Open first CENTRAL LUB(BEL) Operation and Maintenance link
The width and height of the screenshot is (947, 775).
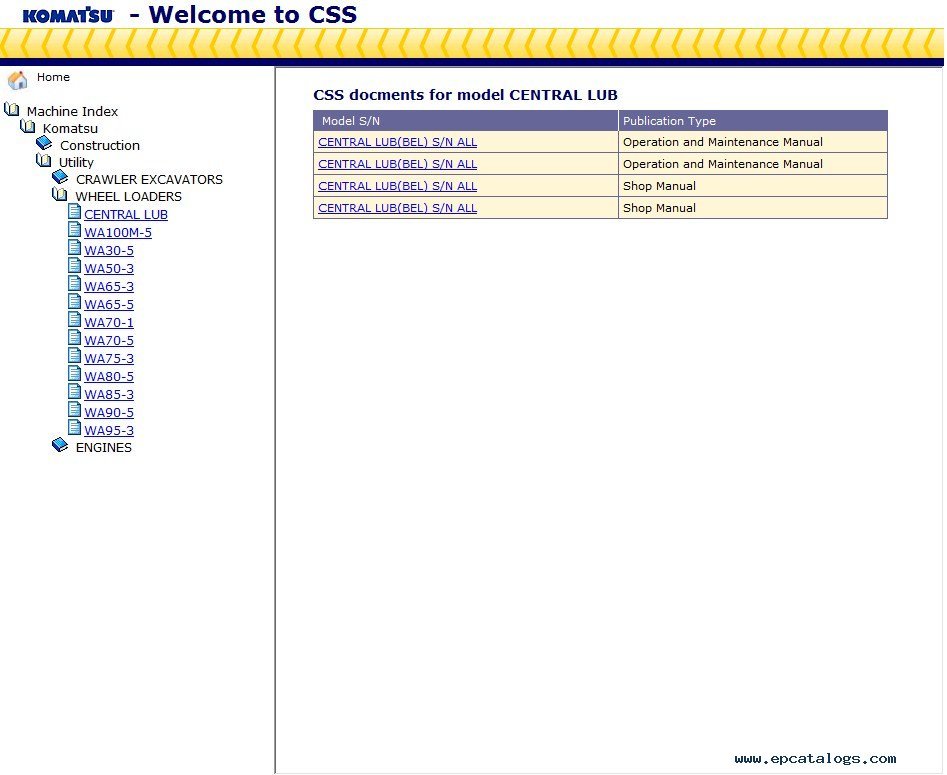pyautogui.click(x=397, y=142)
